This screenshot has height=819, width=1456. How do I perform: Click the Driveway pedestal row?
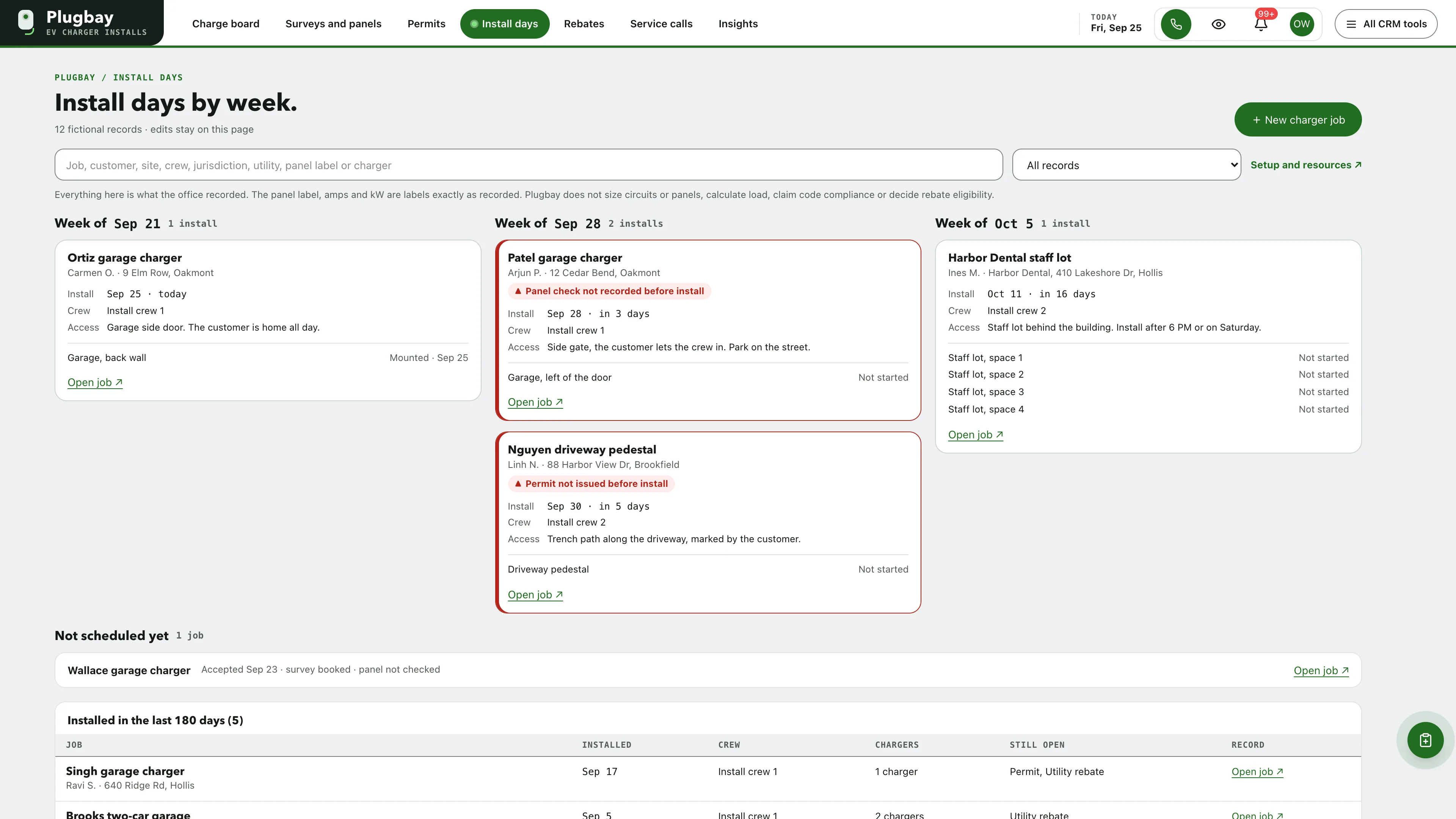point(708,569)
